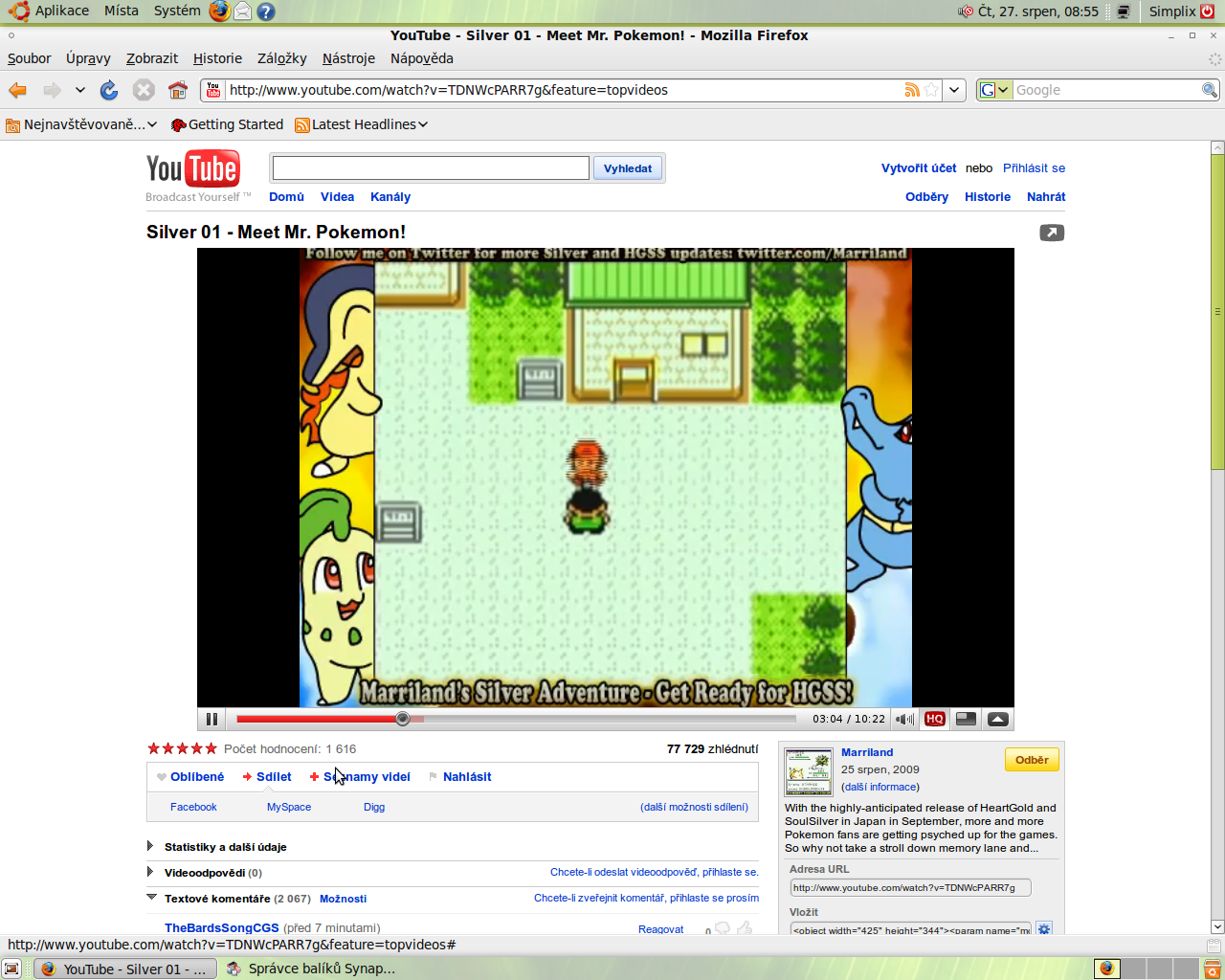1225x980 pixels.
Task: Click the video progress scrubber handle
Action: click(x=403, y=719)
